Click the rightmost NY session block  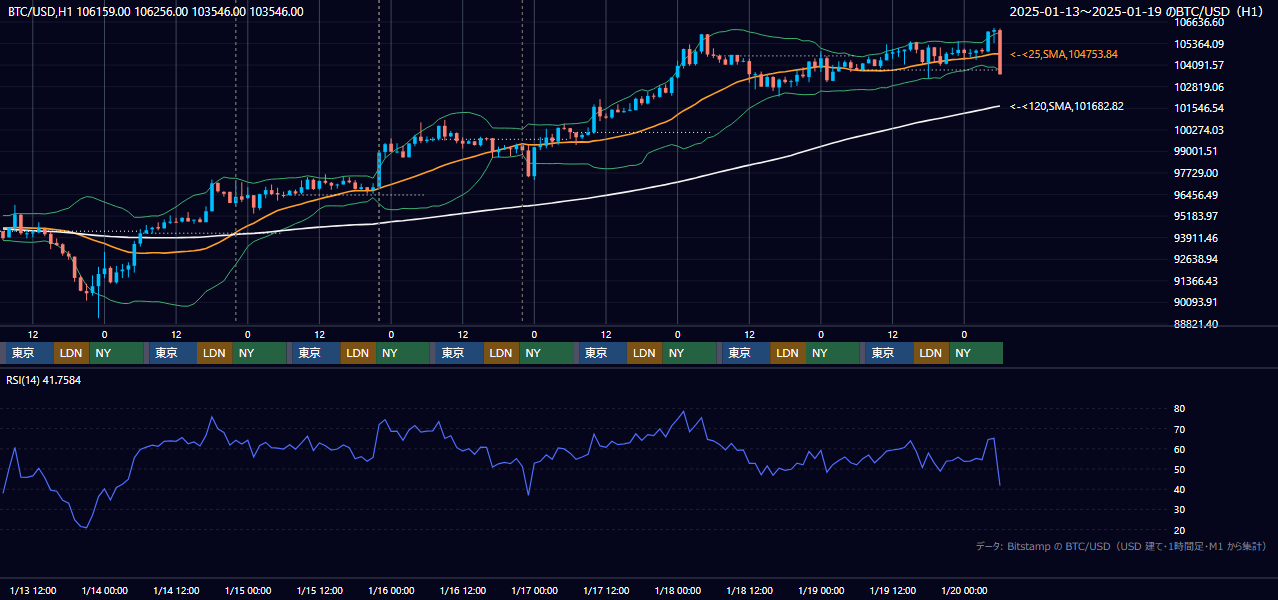[976, 353]
